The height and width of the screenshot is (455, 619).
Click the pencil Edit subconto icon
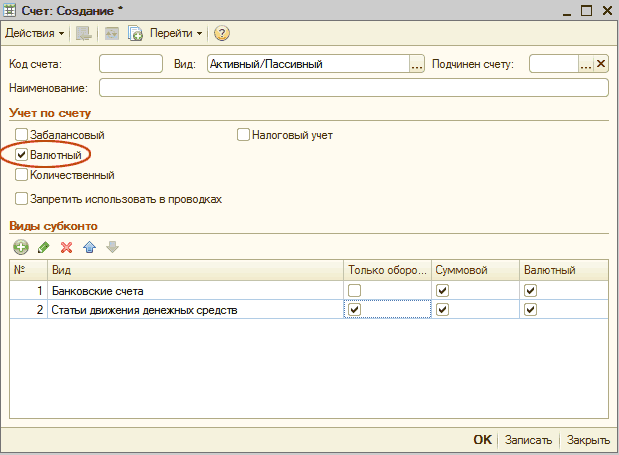pos(43,247)
